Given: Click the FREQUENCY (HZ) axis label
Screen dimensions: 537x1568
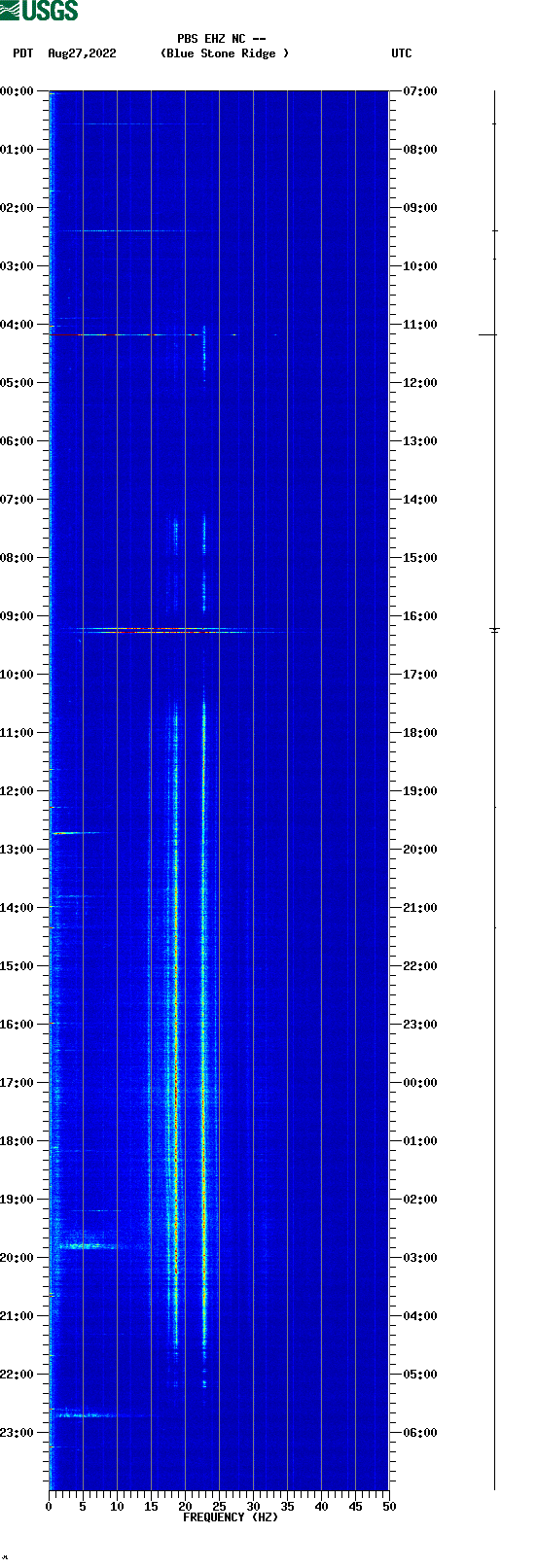Looking at the screenshot, I should 231,1517.
